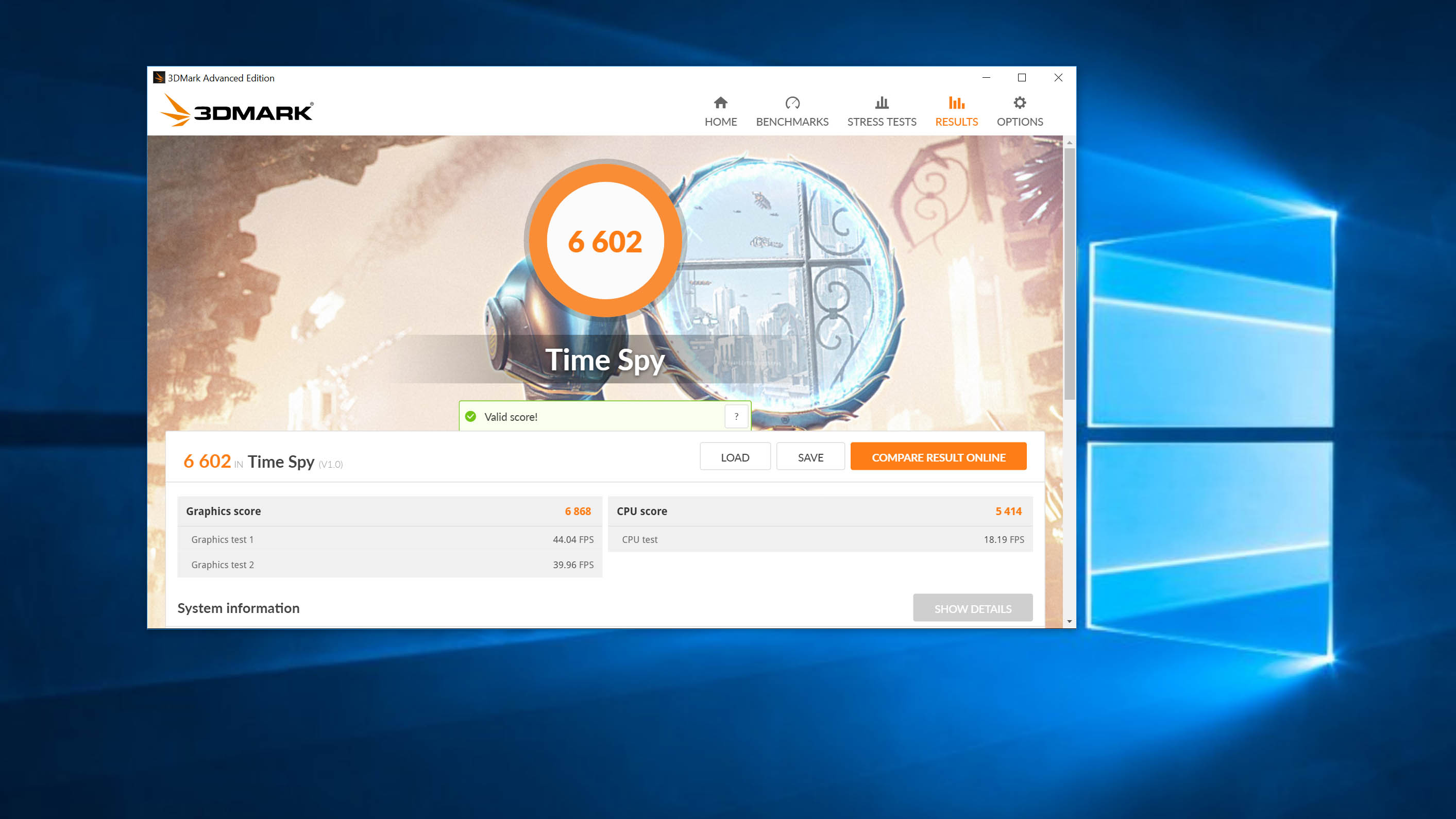Click the large 6 602 score circle
The width and height of the screenshot is (1456, 819).
coord(605,240)
